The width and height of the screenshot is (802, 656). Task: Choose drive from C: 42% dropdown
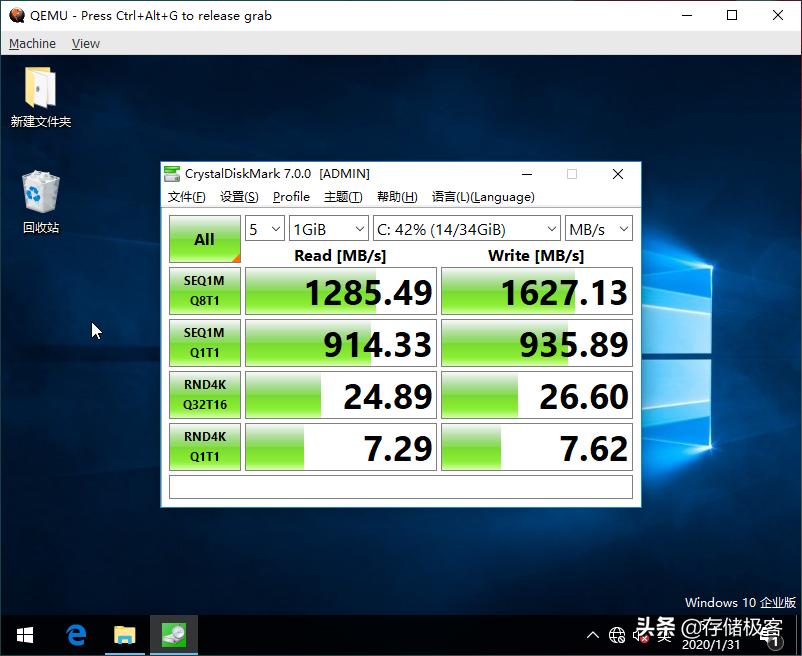tap(466, 229)
